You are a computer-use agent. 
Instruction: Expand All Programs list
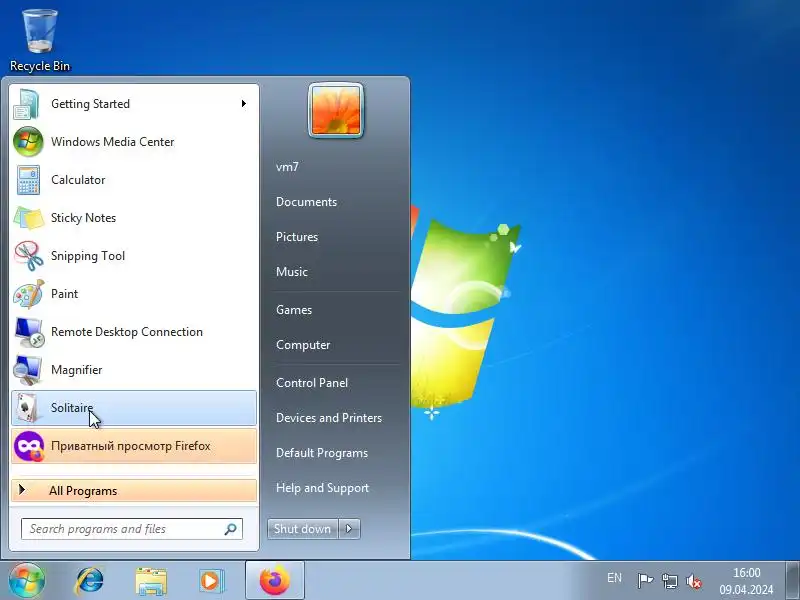pos(134,491)
